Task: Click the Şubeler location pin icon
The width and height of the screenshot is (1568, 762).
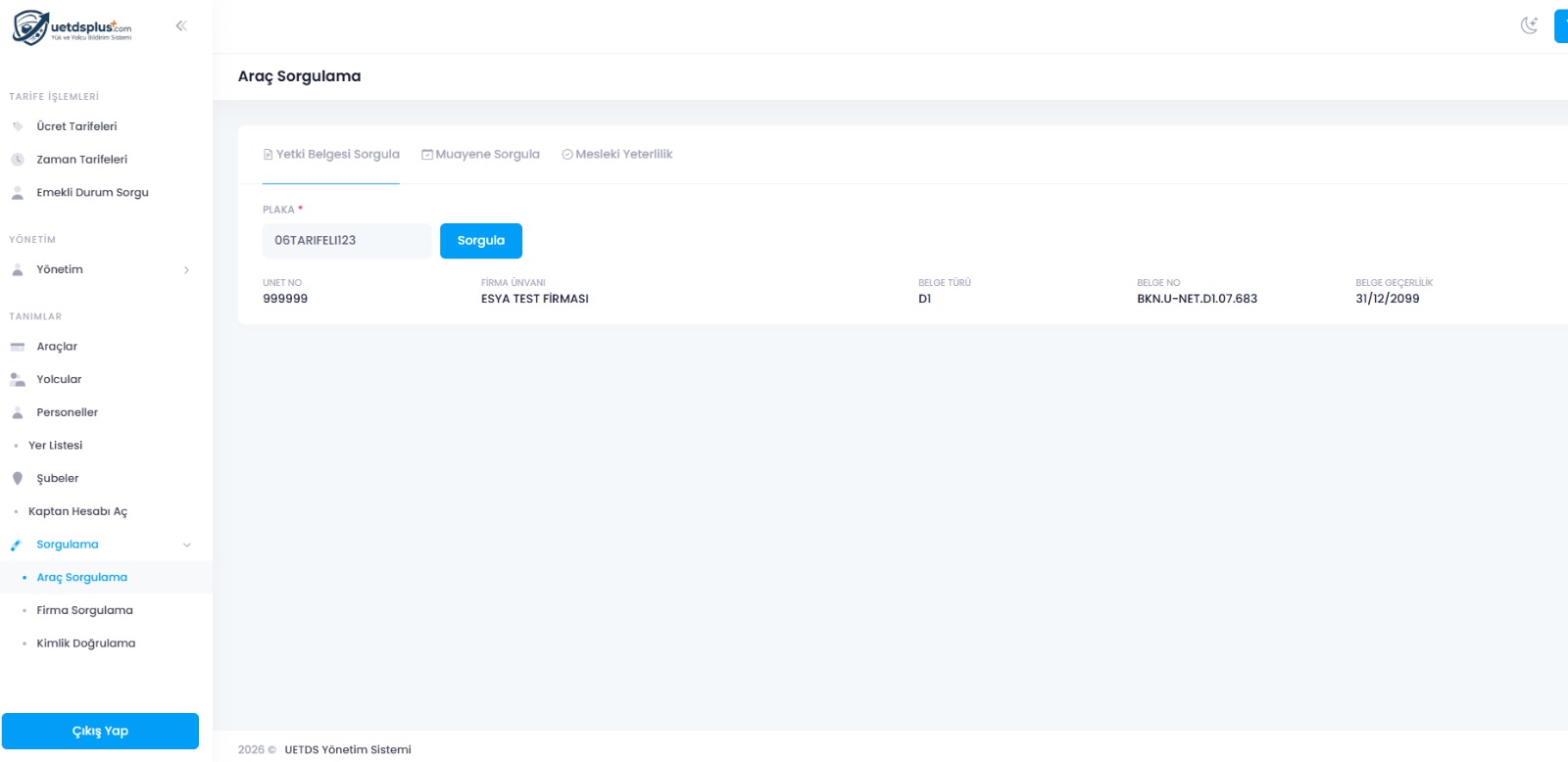Action: (x=18, y=479)
